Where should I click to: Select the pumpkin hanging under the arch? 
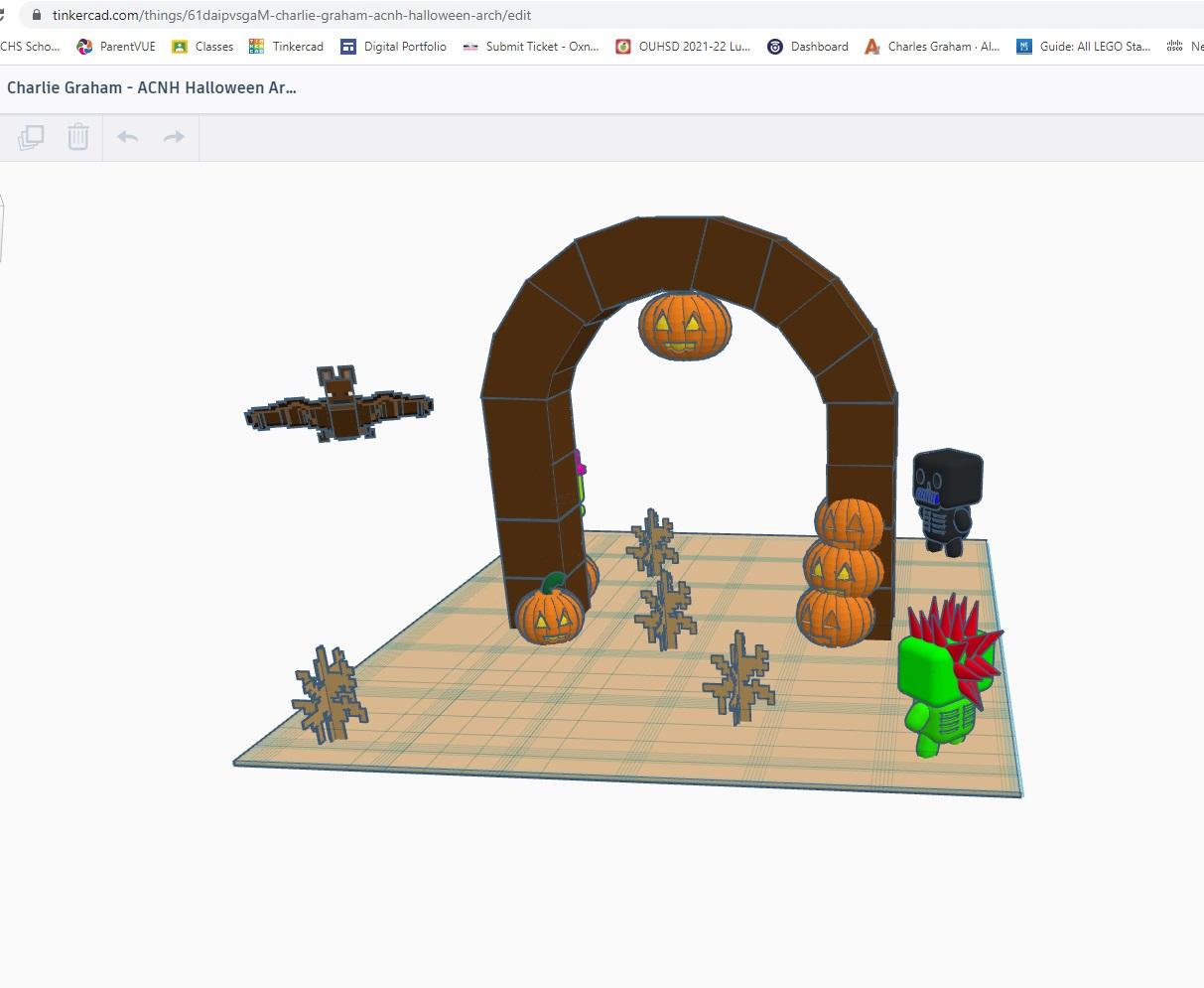coord(685,326)
